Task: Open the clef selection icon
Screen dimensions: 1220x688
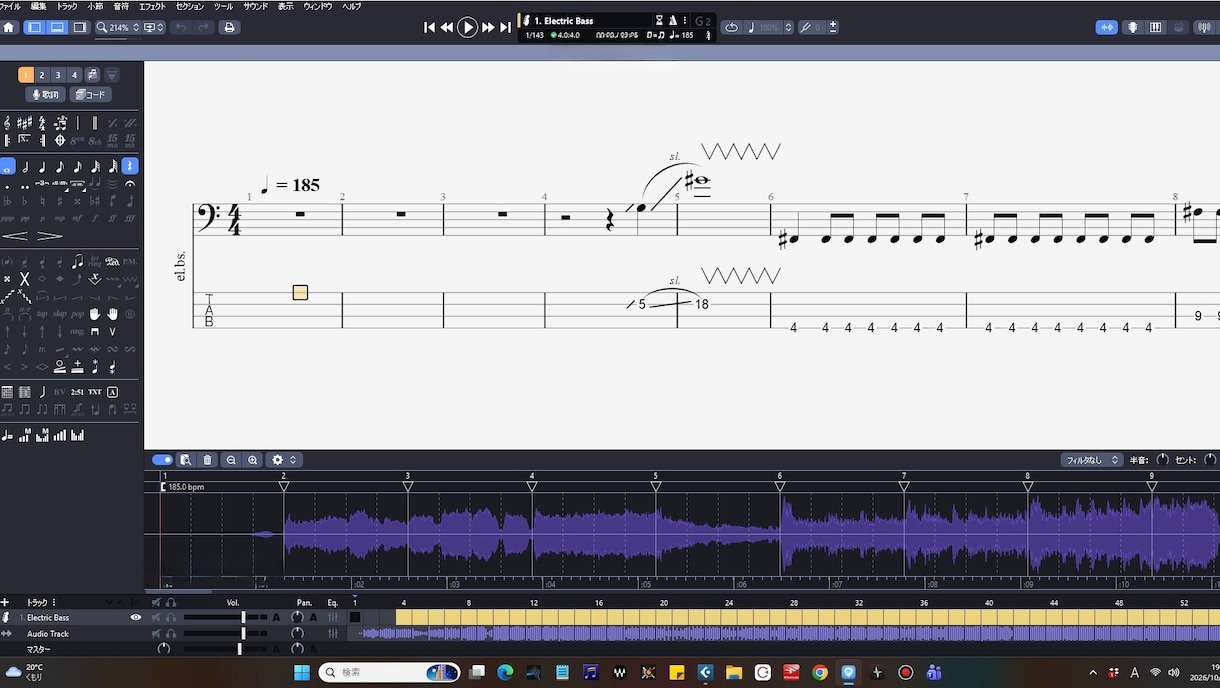Action: click(7, 123)
